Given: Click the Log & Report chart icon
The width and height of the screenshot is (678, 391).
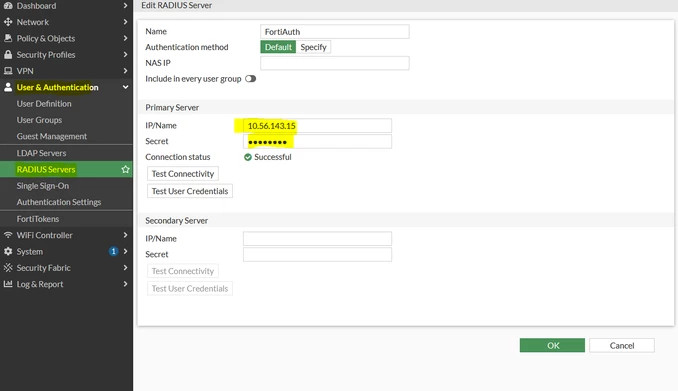Looking at the screenshot, I should (x=8, y=284).
